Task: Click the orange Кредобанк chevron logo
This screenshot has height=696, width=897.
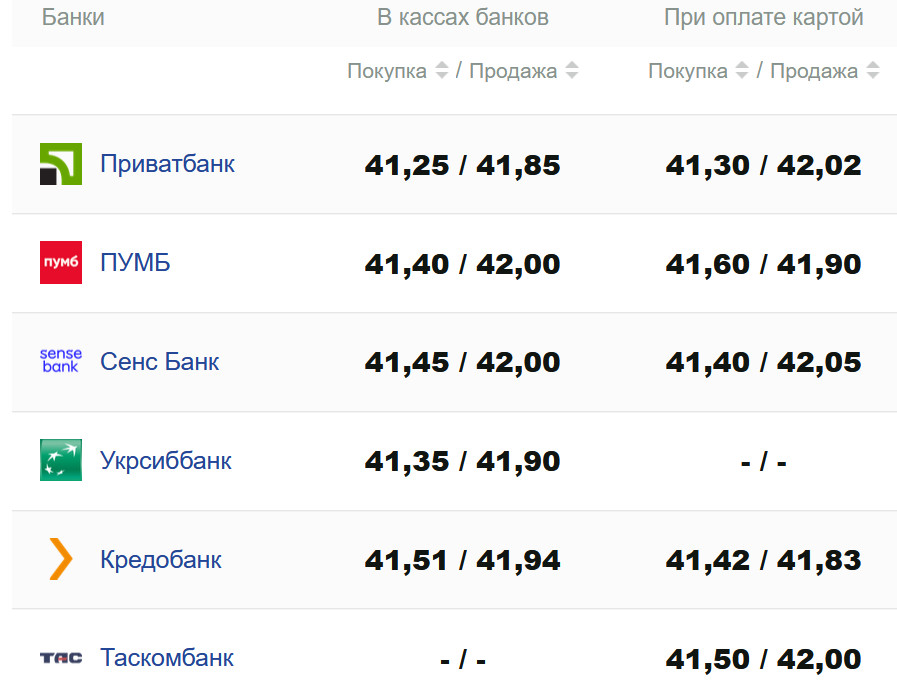Action: tap(61, 559)
